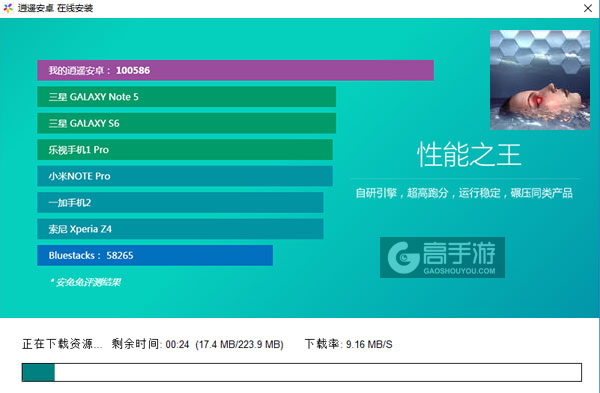Click the 安兔兔评测结果 footnote
Image resolution: width=600 pixels, height=393 pixels.
coord(86,282)
